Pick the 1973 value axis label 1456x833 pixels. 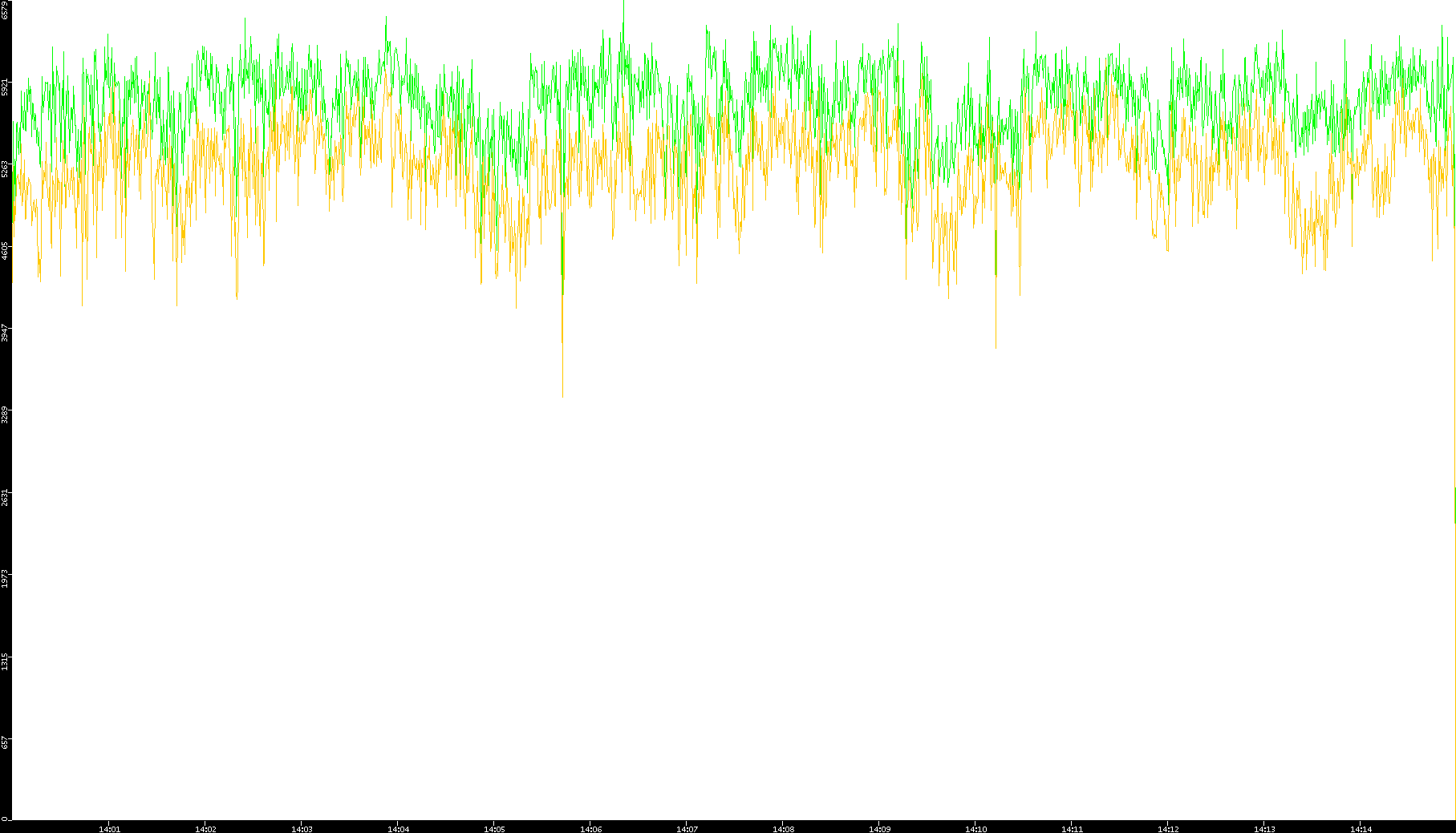click(5, 578)
